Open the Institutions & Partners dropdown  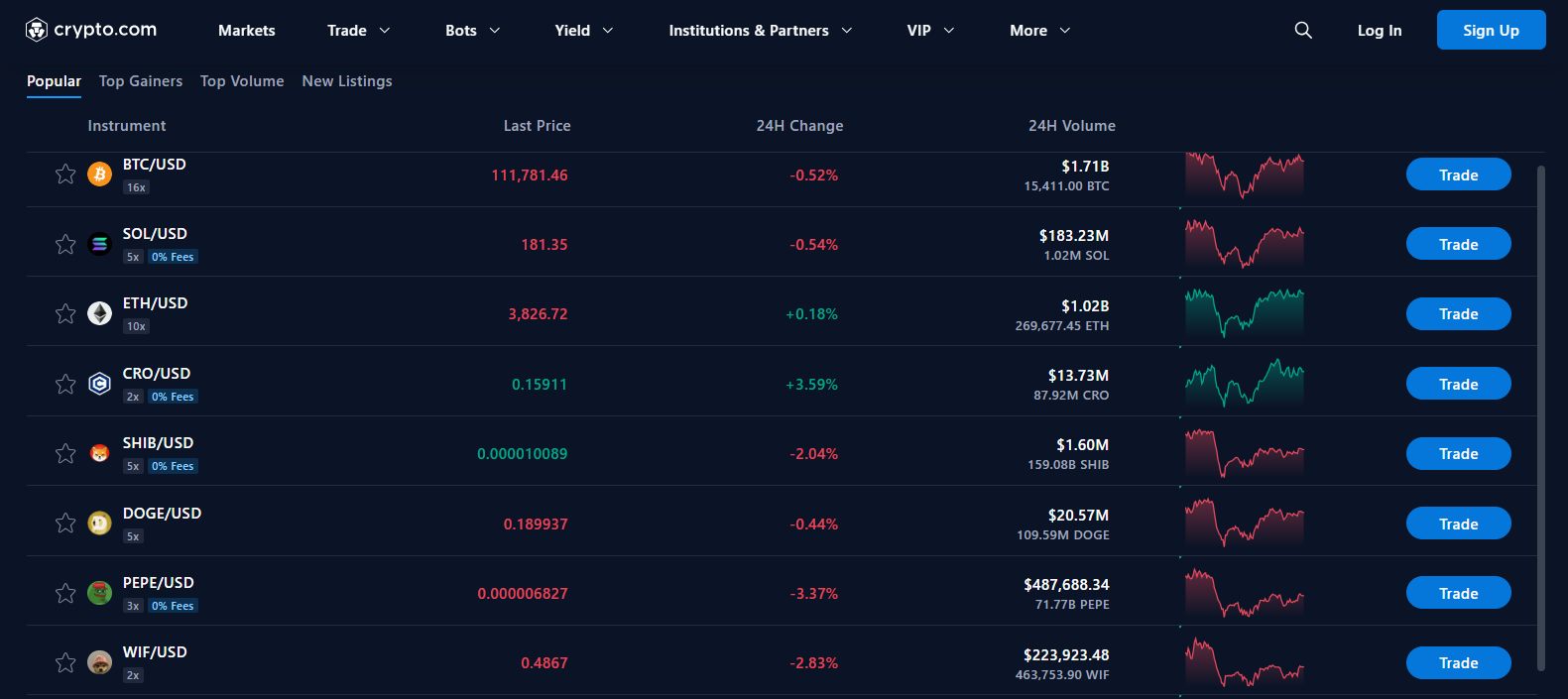click(x=760, y=31)
